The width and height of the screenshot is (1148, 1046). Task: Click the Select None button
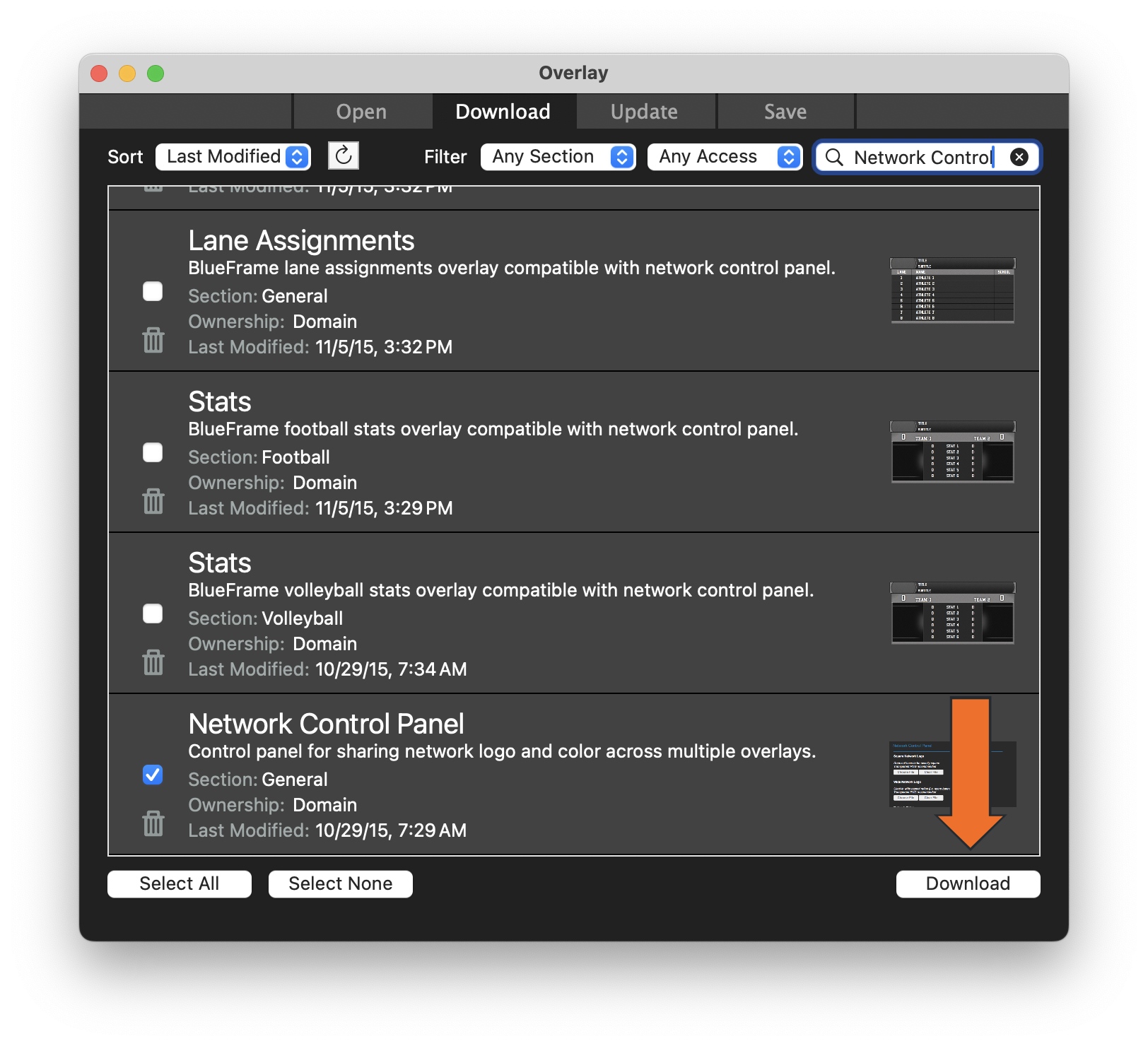[x=341, y=883]
